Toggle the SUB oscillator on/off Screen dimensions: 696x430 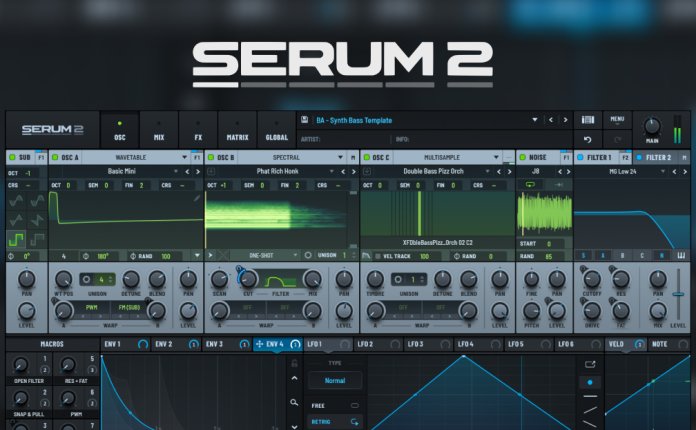[x=12, y=157]
